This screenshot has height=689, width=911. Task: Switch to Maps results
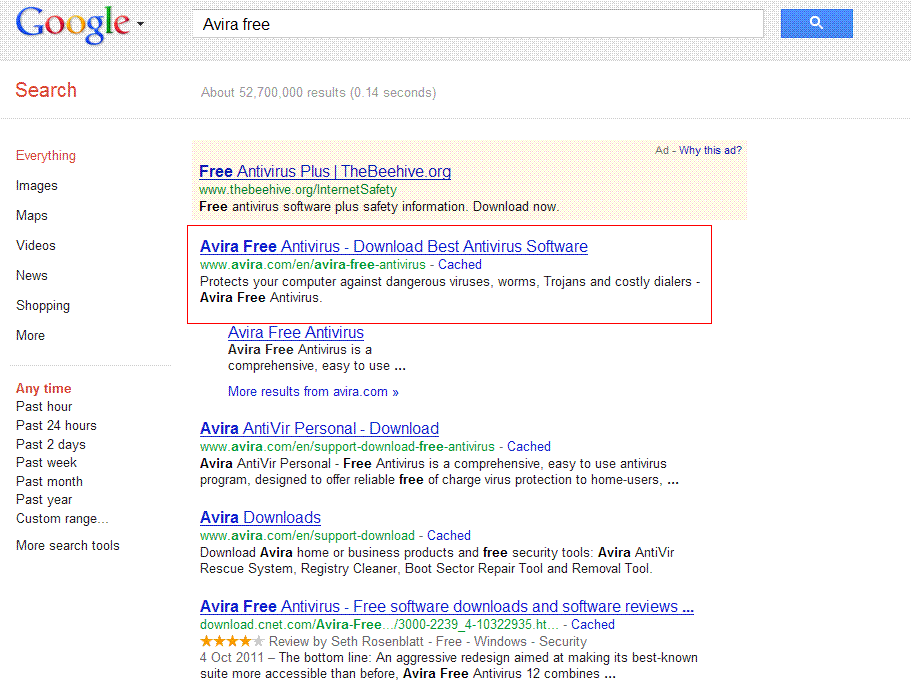(x=32, y=216)
